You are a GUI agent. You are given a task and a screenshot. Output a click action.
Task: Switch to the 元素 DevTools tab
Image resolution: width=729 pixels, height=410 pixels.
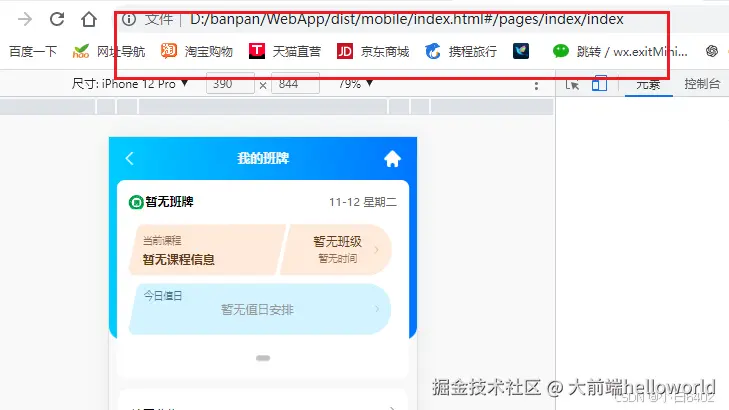coord(648,84)
